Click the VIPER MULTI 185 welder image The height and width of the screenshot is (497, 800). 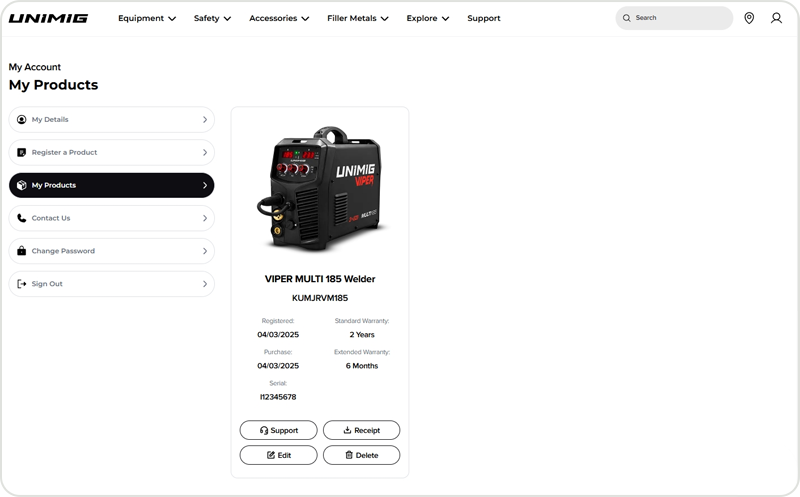tap(320, 188)
